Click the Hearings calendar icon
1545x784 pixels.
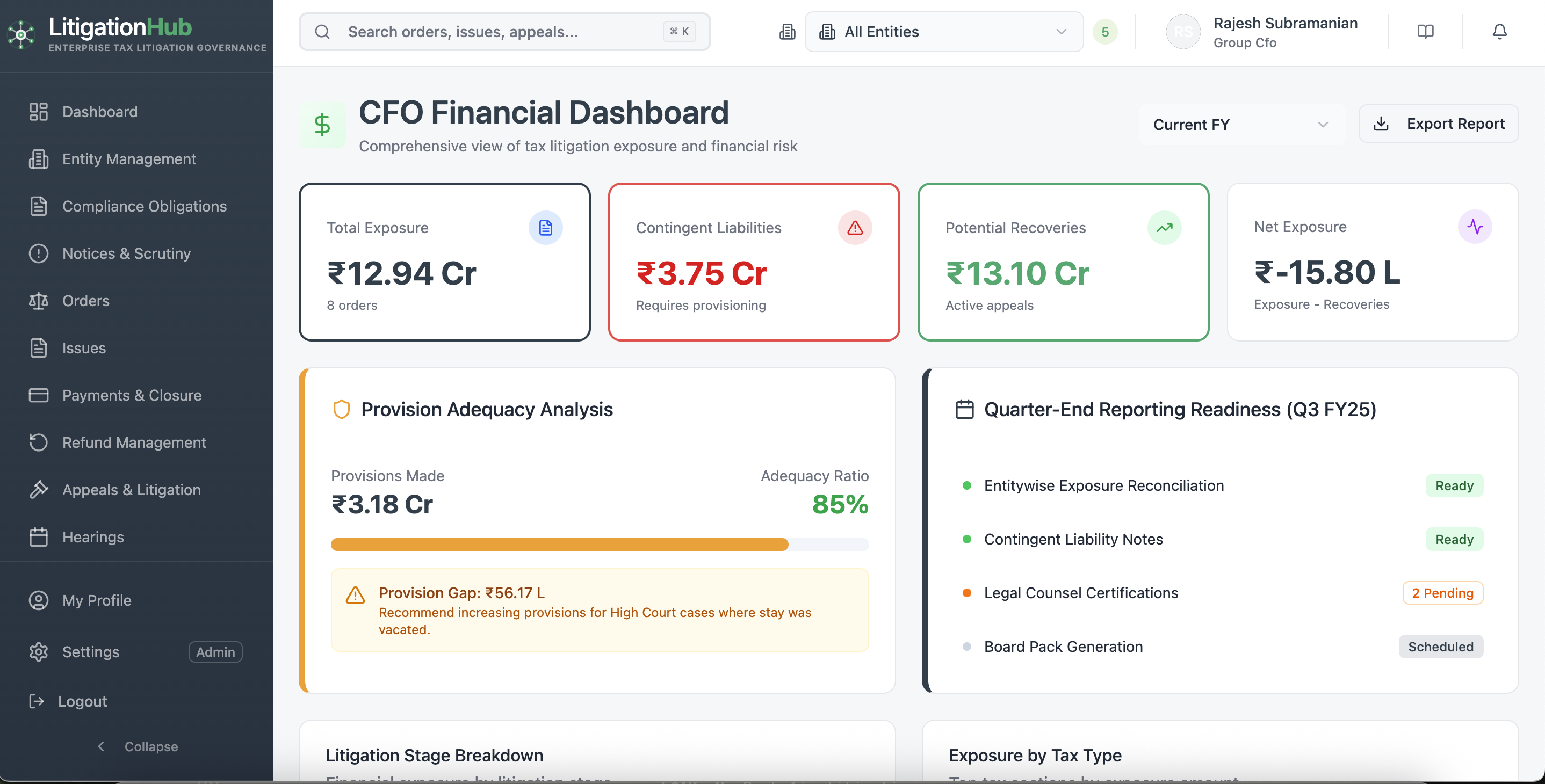pos(38,537)
